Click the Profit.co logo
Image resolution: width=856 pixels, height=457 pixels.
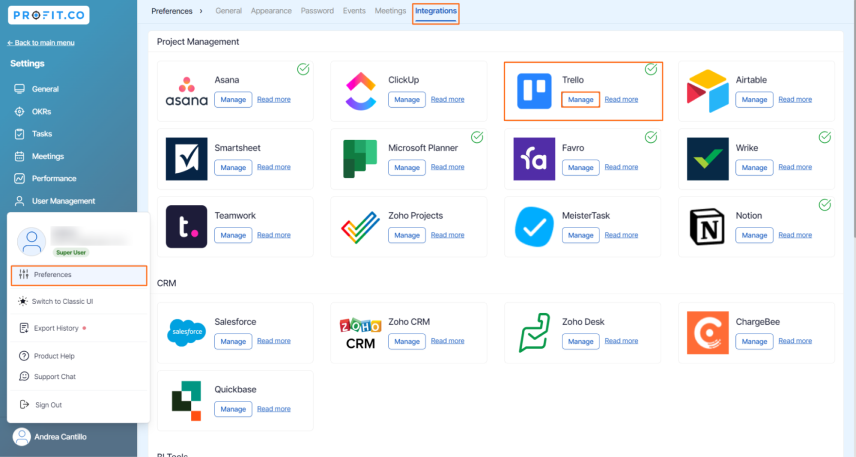click(49, 15)
